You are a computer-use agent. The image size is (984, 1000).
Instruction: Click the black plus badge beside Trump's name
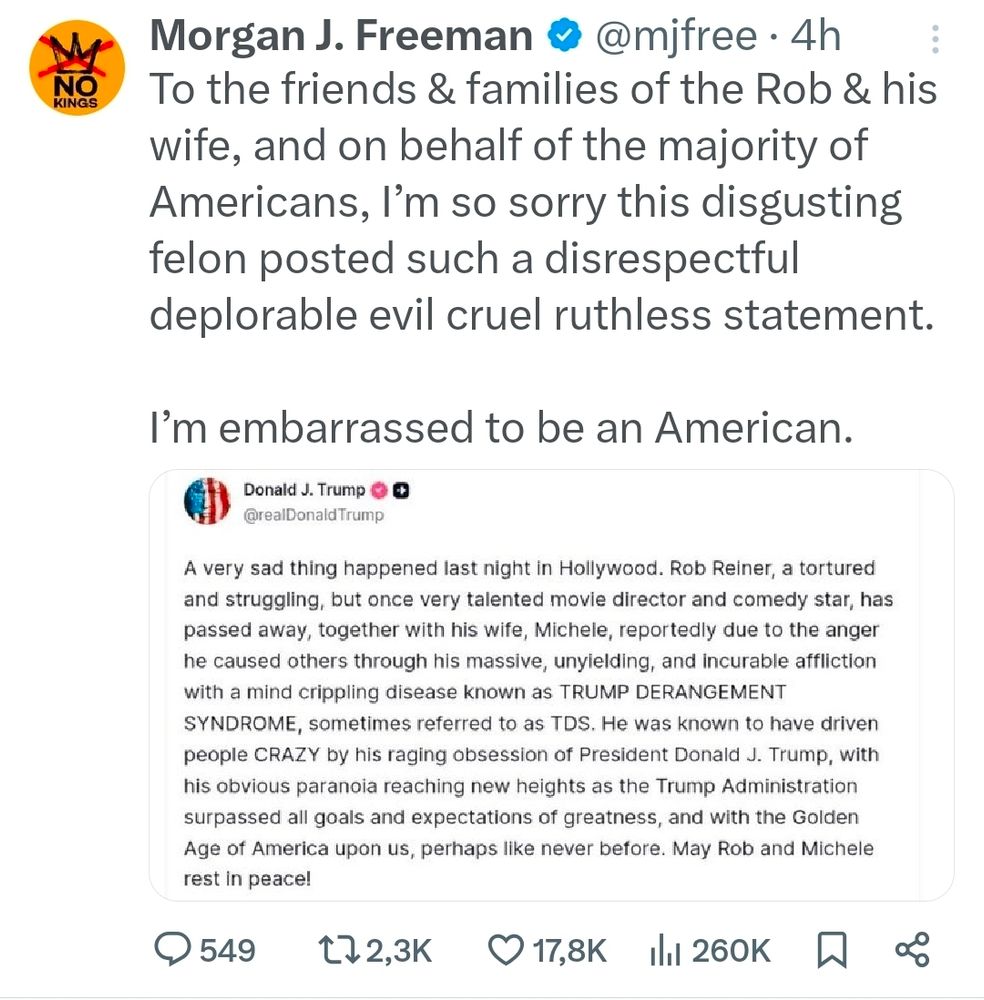tap(402, 490)
